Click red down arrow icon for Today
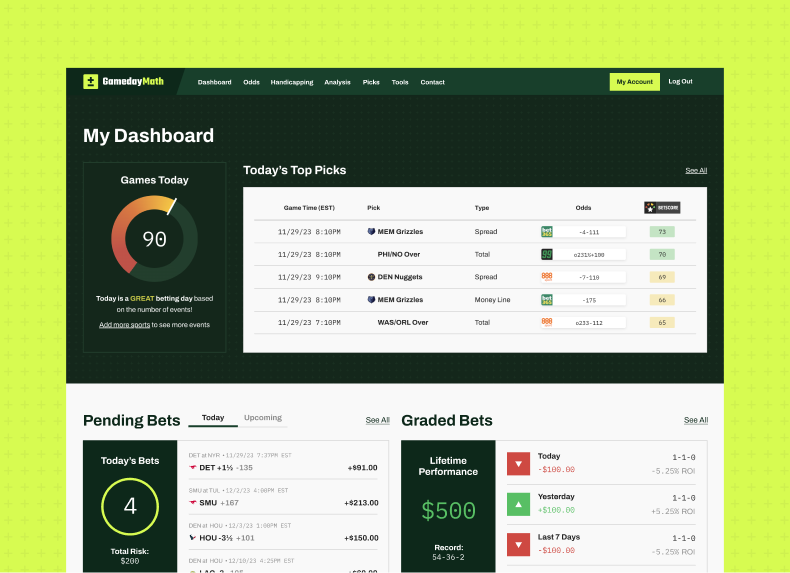The width and height of the screenshot is (790, 573). click(x=518, y=464)
